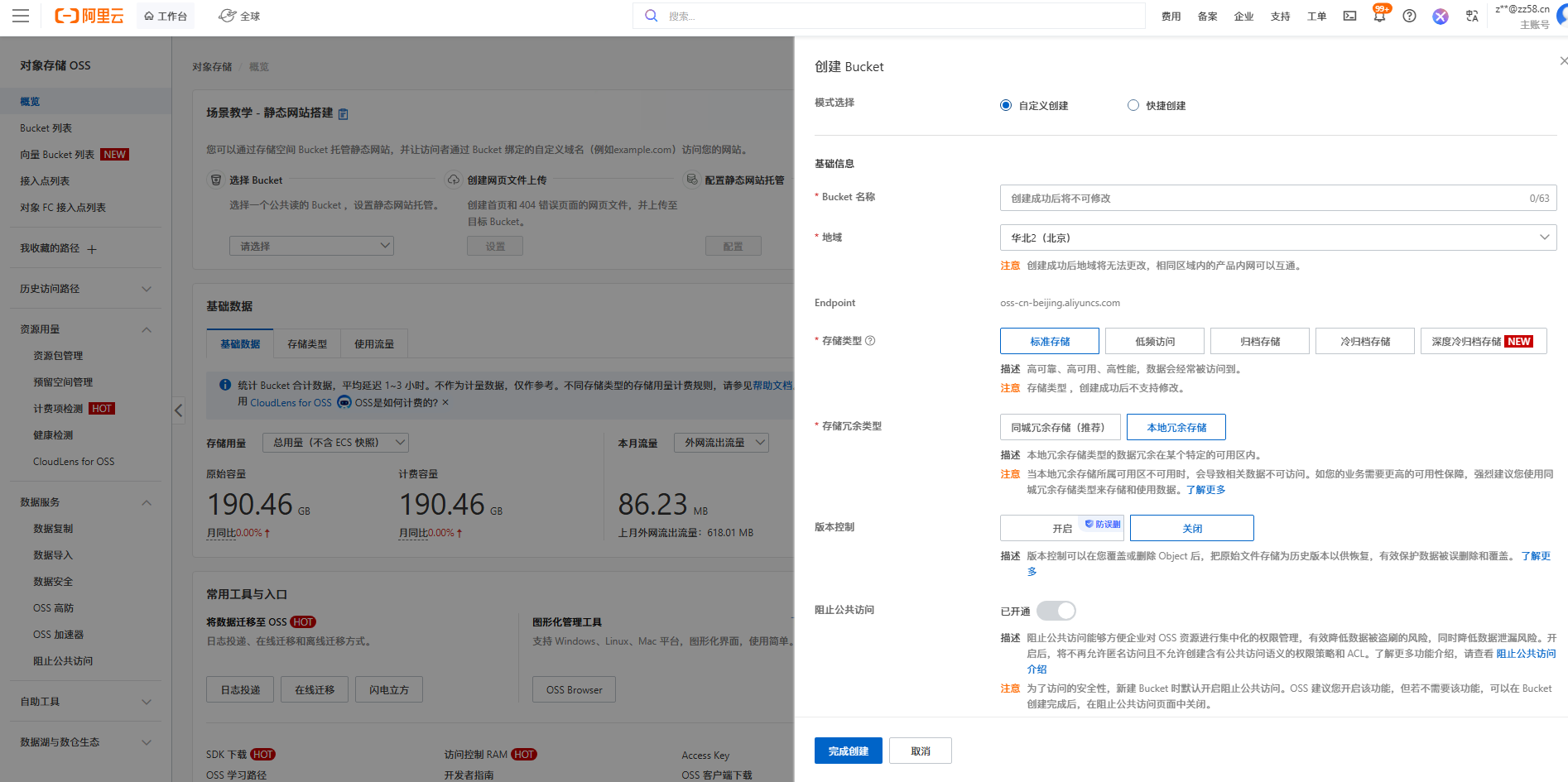Select 自定义创建 mode radio

click(x=1005, y=105)
